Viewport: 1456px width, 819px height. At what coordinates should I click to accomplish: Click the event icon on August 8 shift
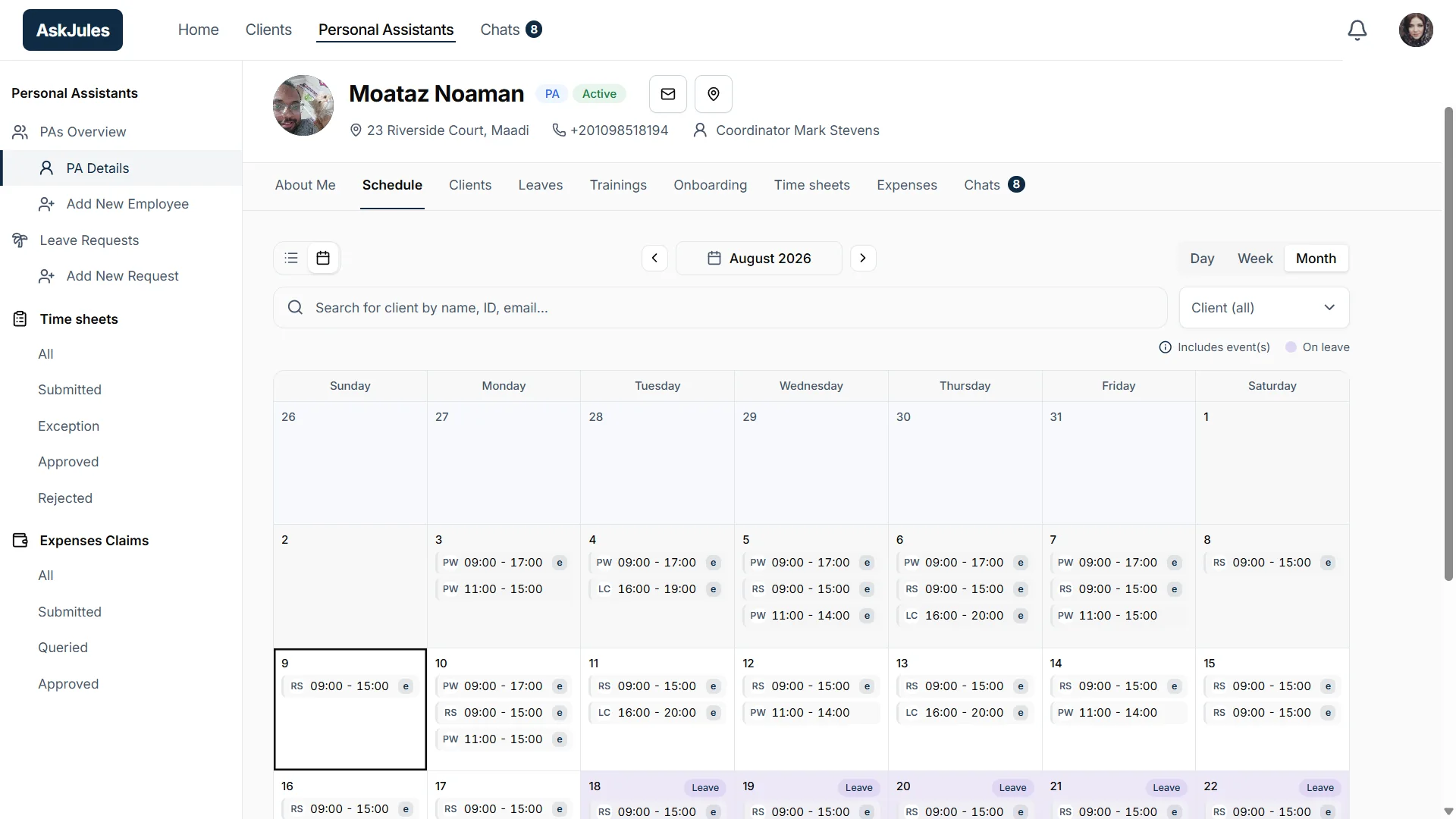point(1328,563)
